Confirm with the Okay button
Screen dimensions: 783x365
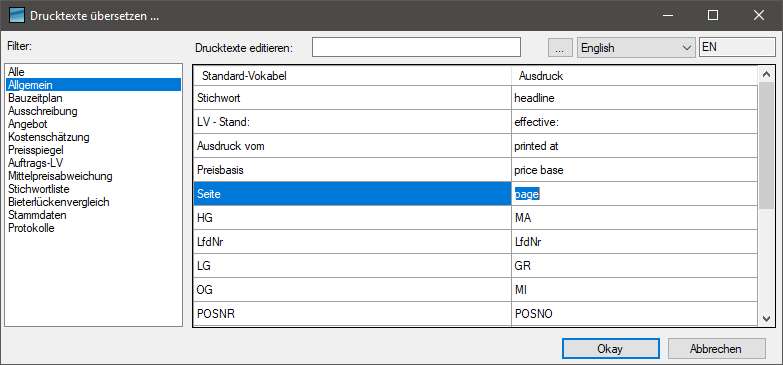610,349
